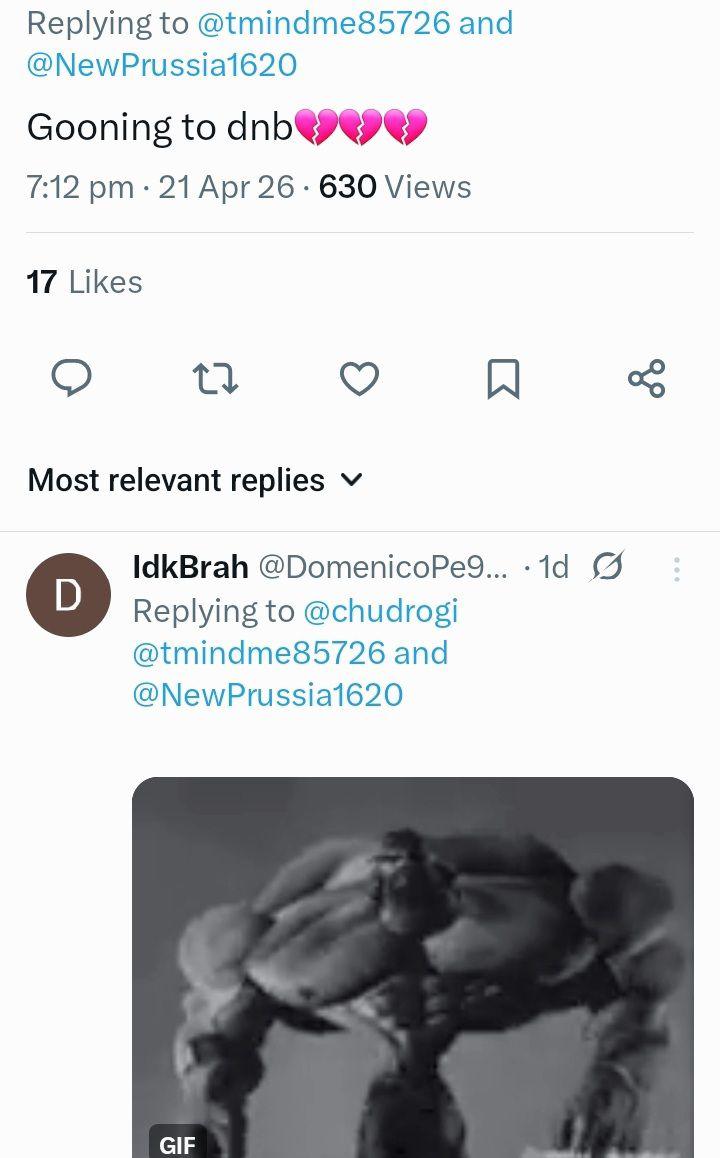720x1158 pixels.
Task: Like the tweet with the heart icon
Action: [x=359, y=378]
